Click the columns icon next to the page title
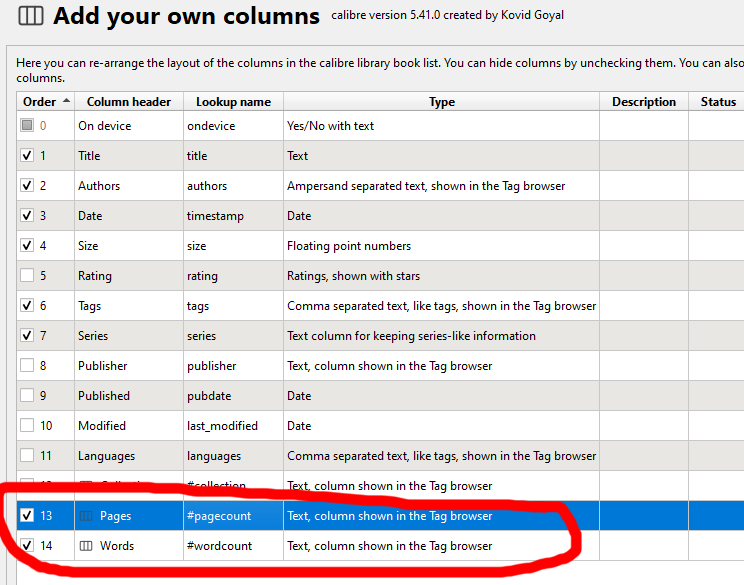This screenshot has height=585, width=744. [x=31, y=16]
